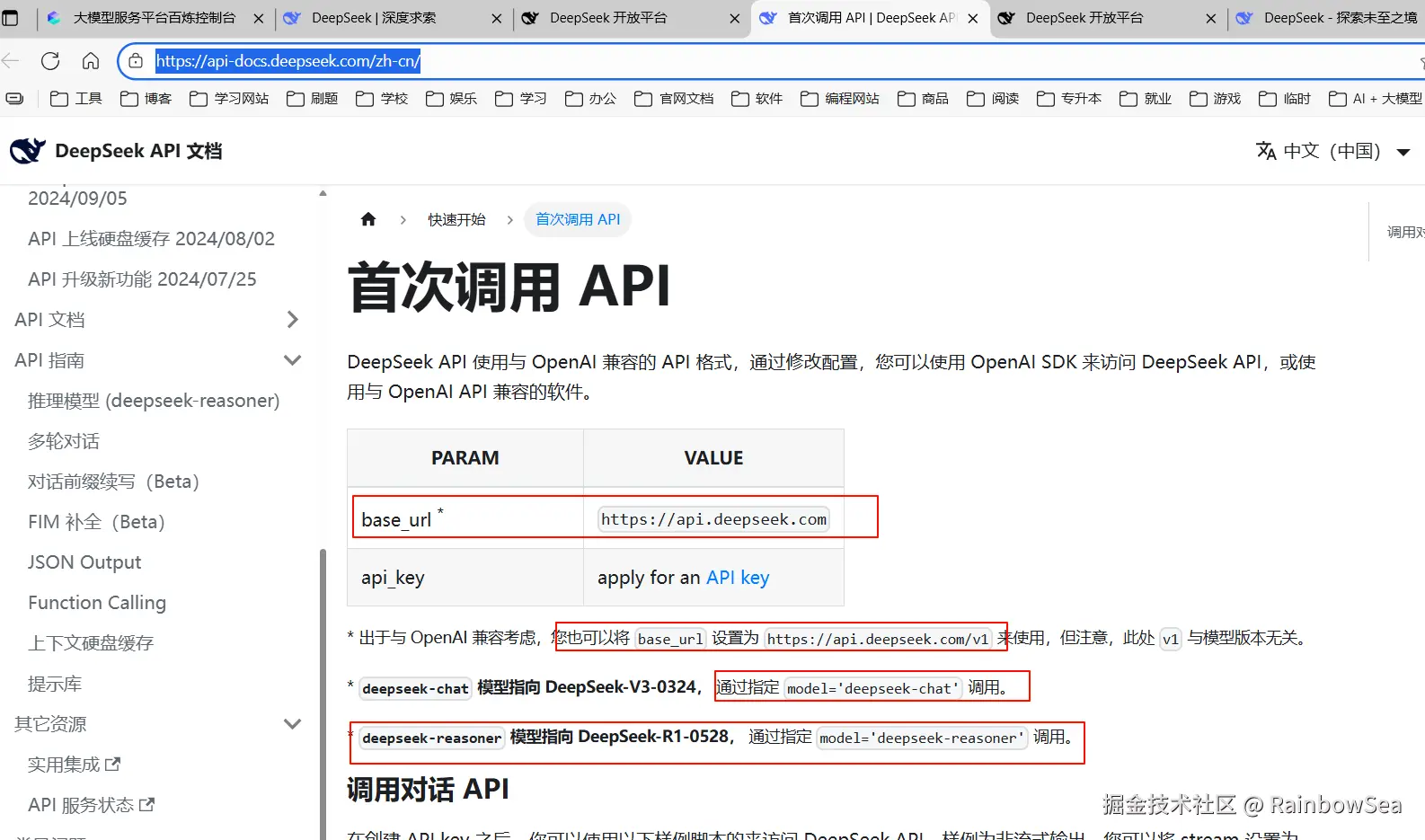Image resolution: width=1425 pixels, height=840 pixels.
Task: Open the tab overview icon at top-left
Action: pos(11,18)
